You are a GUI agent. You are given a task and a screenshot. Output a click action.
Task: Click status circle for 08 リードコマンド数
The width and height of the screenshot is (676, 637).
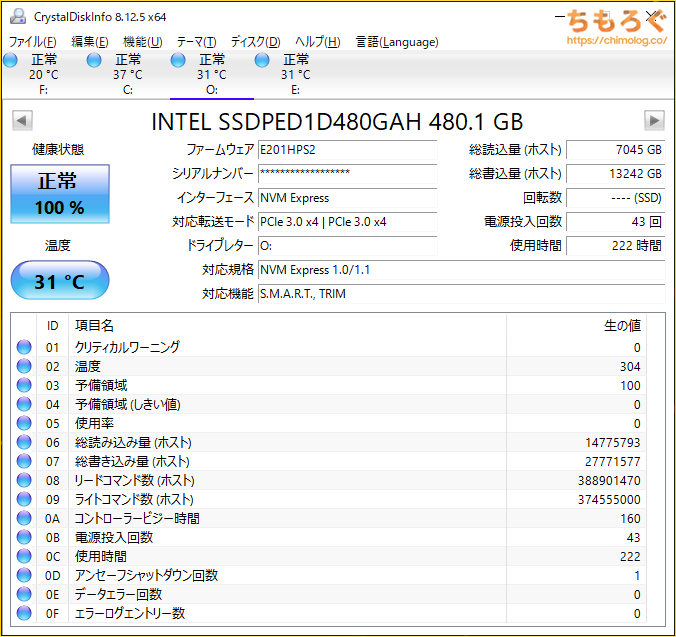pos(24,480)
